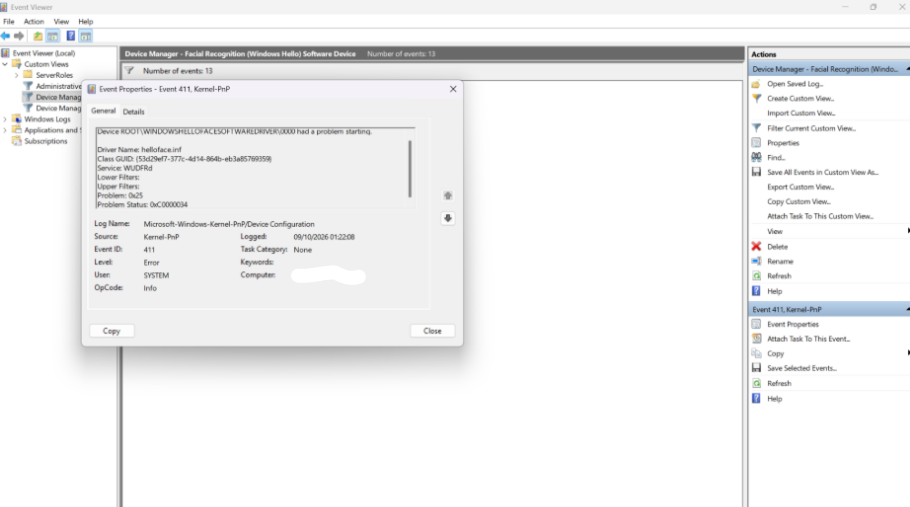Viewport: 910px width, 507px height.
Task: Open the File menu
Action: tap(9, 21)
